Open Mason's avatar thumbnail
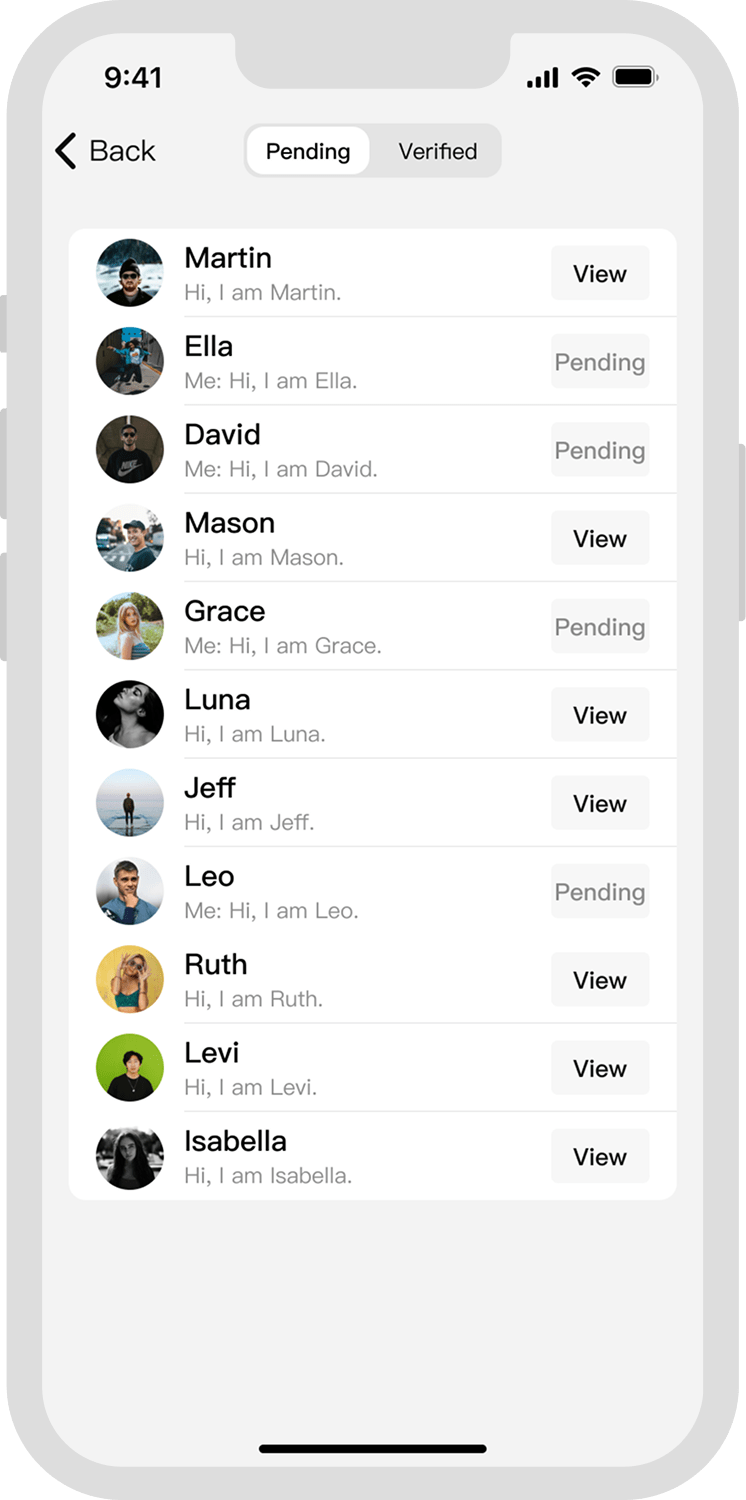The width and height of the screenshot is (746, 1500). (129, 538)
